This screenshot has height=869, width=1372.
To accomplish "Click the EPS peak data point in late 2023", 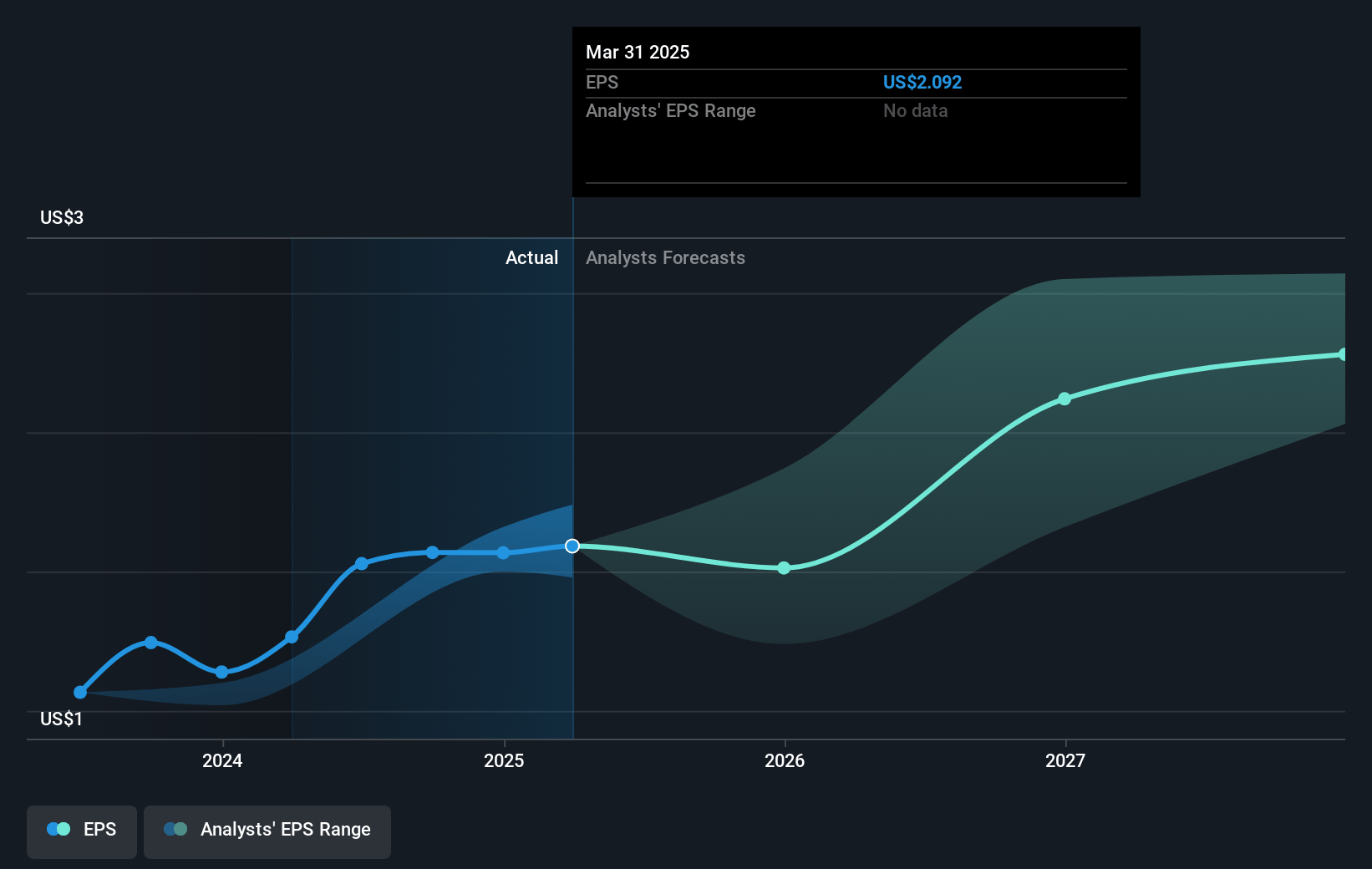I will (151, 643).
